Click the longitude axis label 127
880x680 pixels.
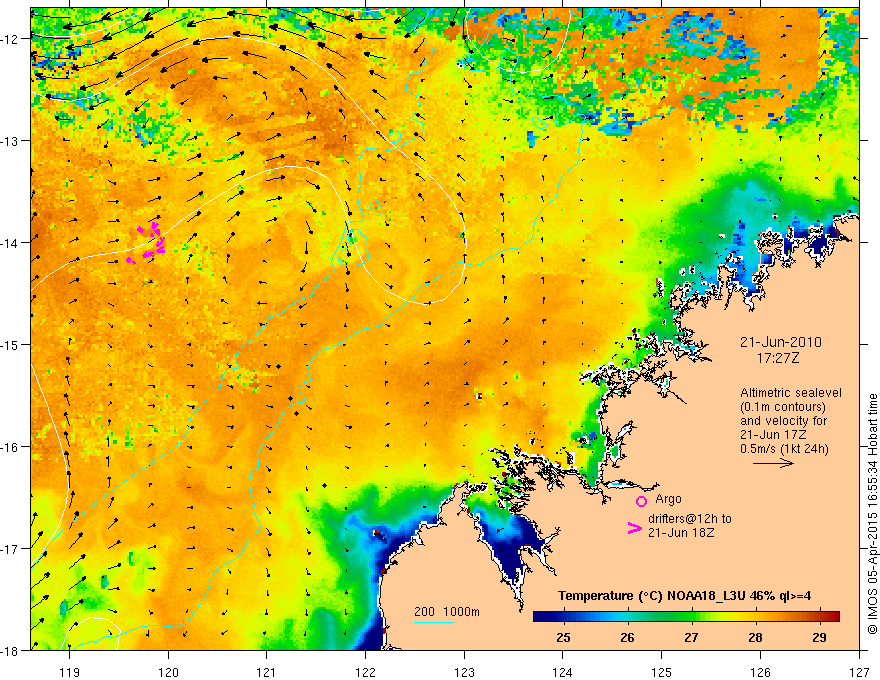pyautogui.click(x=859, y=672)
